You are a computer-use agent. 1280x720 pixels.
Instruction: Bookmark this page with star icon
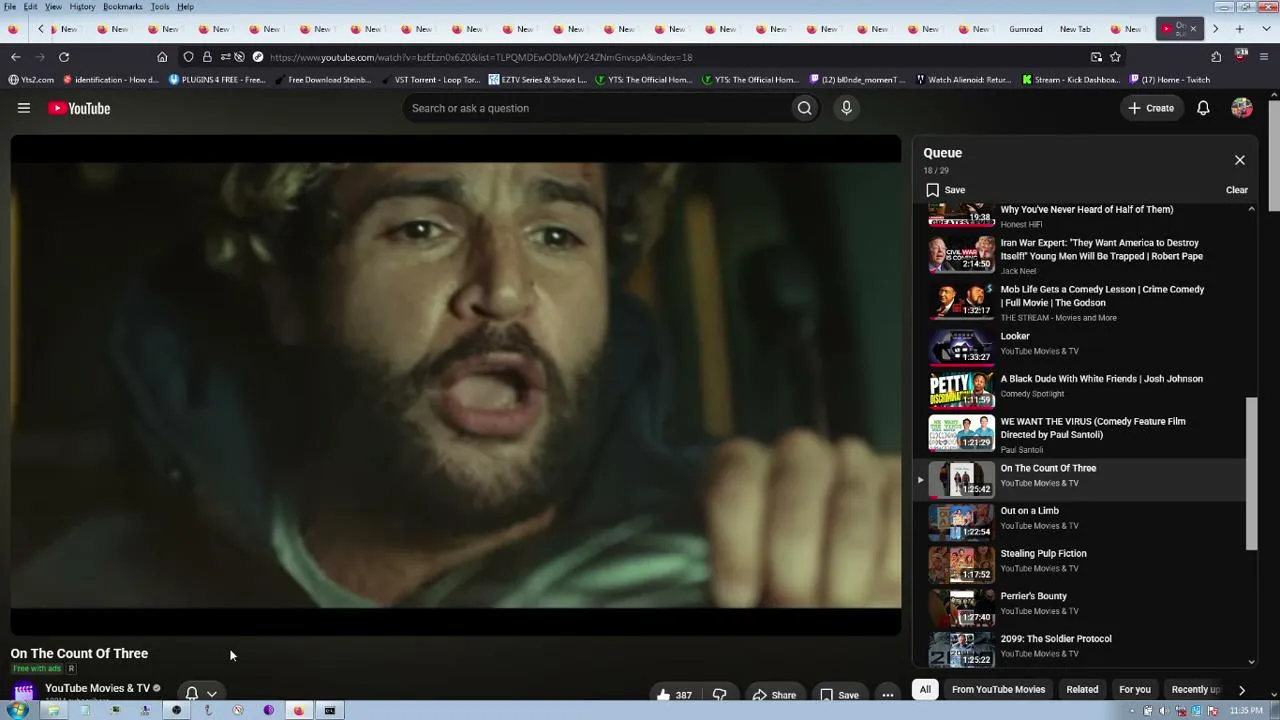coord(1115,57)
